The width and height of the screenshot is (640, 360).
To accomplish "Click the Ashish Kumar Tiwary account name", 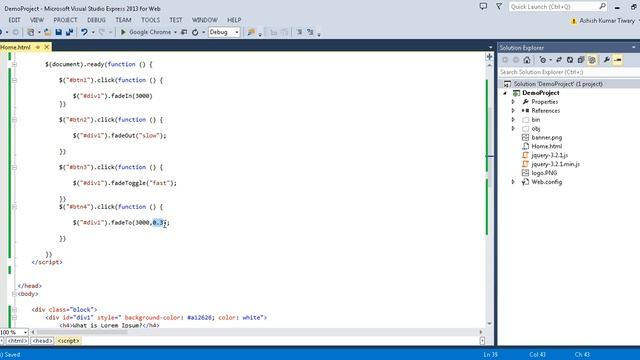I will click(x=607, y=20).
